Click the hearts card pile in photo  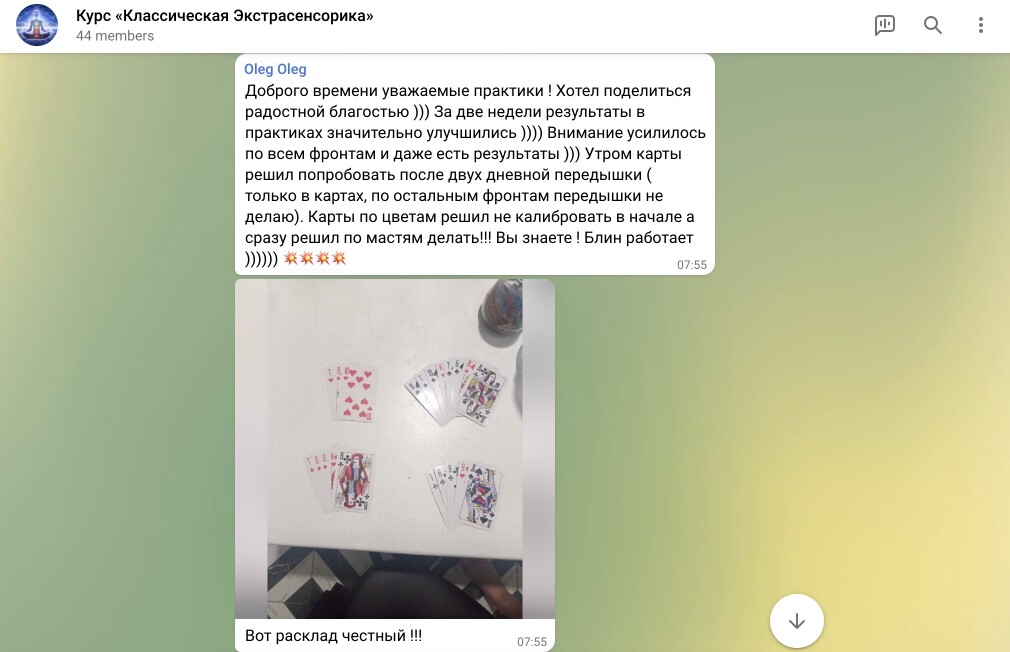[x=351, y=393]
